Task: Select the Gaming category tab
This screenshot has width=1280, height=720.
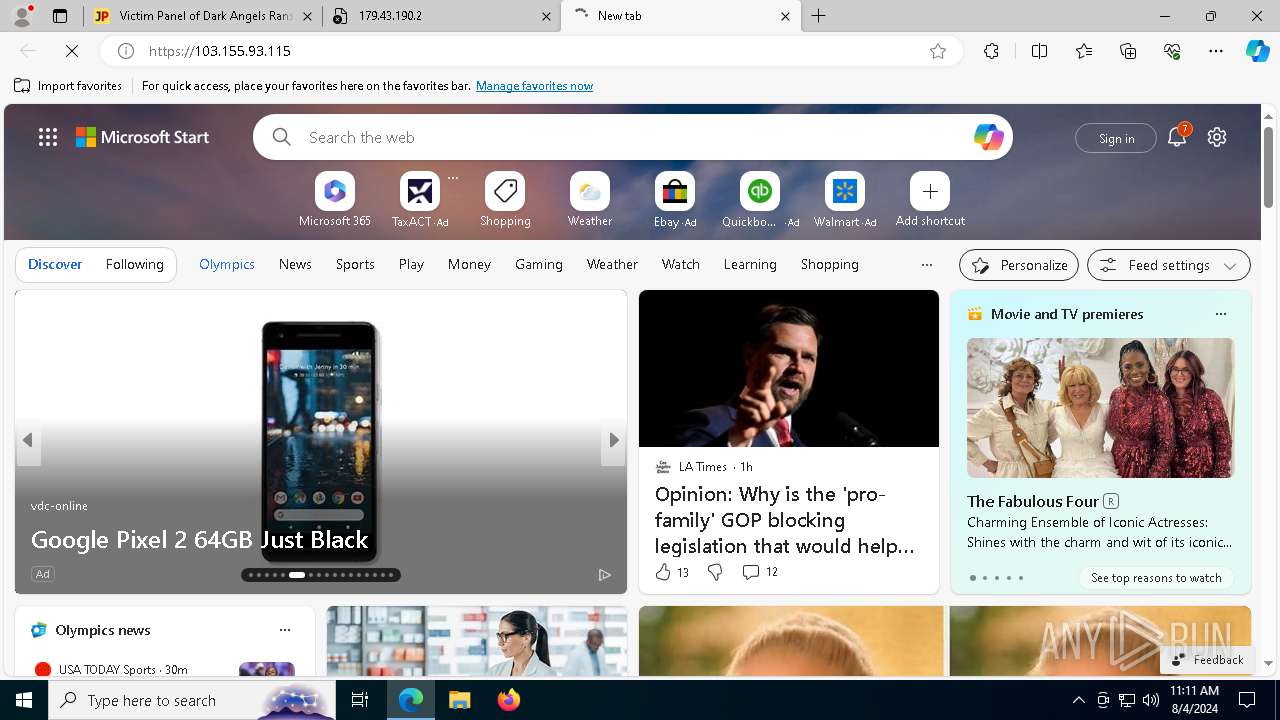Action: 539,264
